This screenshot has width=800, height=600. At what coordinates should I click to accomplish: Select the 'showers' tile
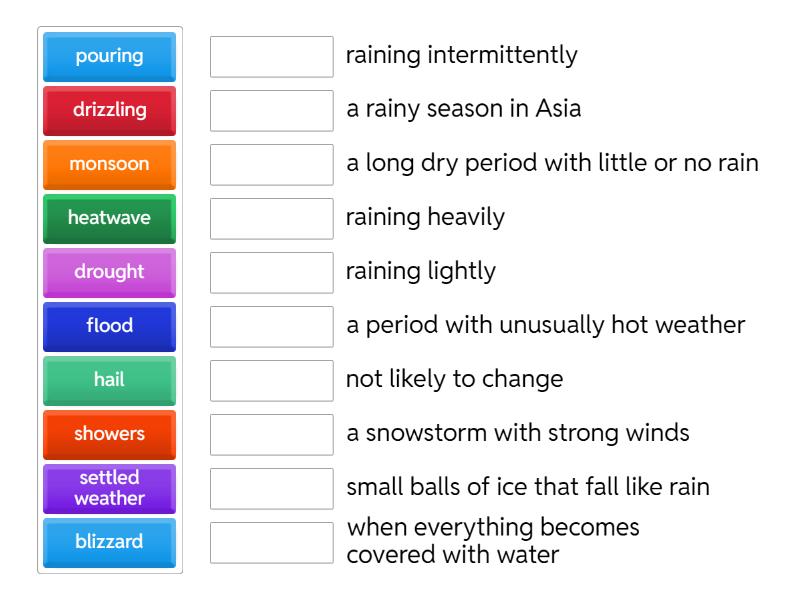(109, 435)
